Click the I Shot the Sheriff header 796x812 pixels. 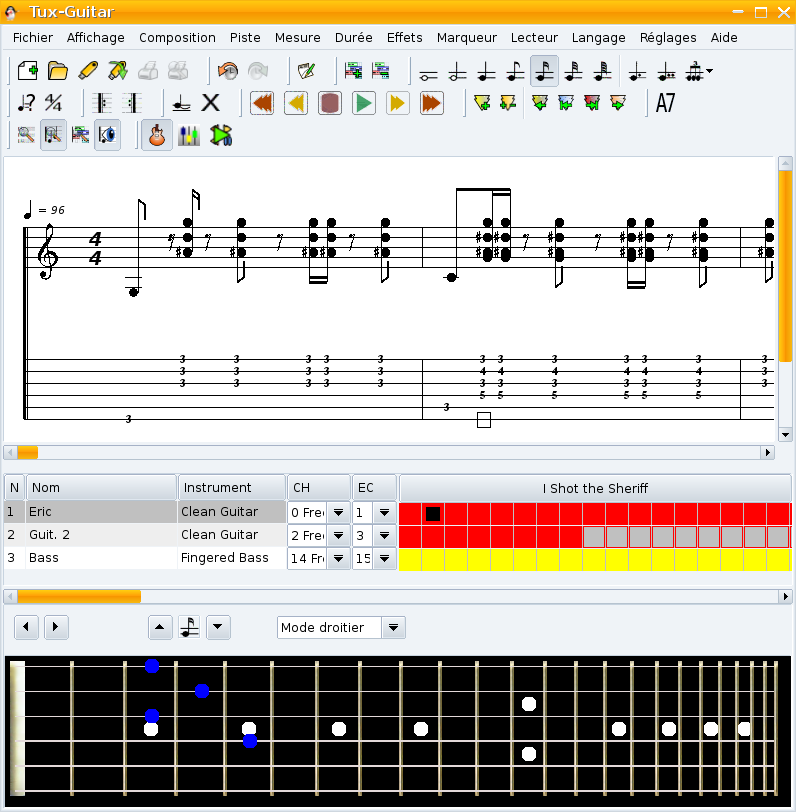[595, 488]
